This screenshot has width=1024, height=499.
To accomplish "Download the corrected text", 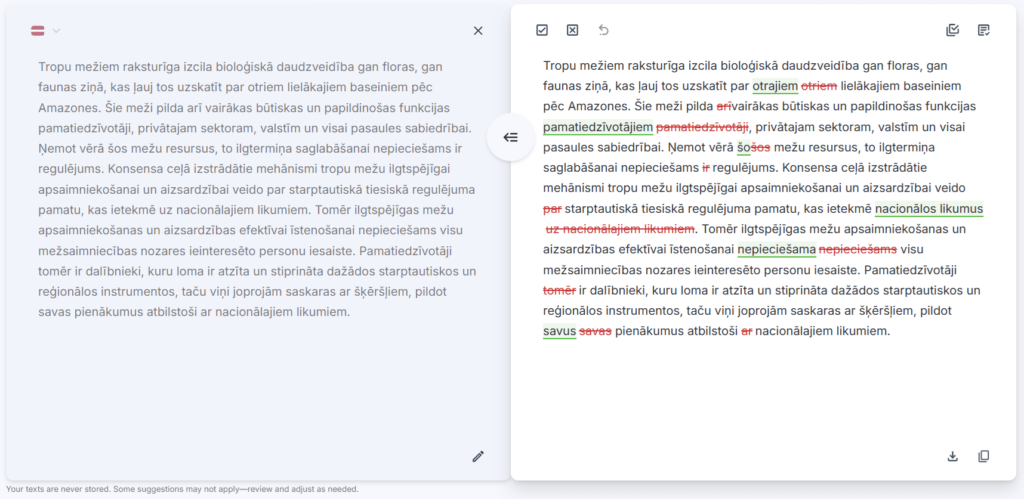I will pyautogui.click(x=952, y=456).
